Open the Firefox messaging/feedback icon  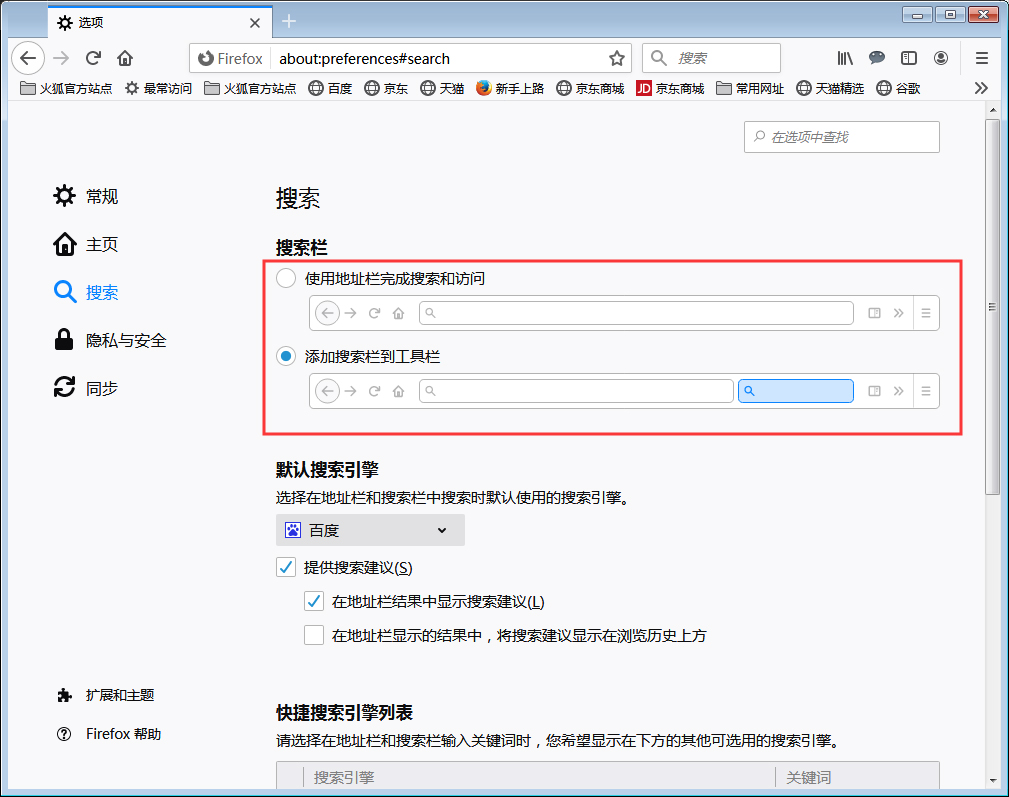tap(877, 58)
